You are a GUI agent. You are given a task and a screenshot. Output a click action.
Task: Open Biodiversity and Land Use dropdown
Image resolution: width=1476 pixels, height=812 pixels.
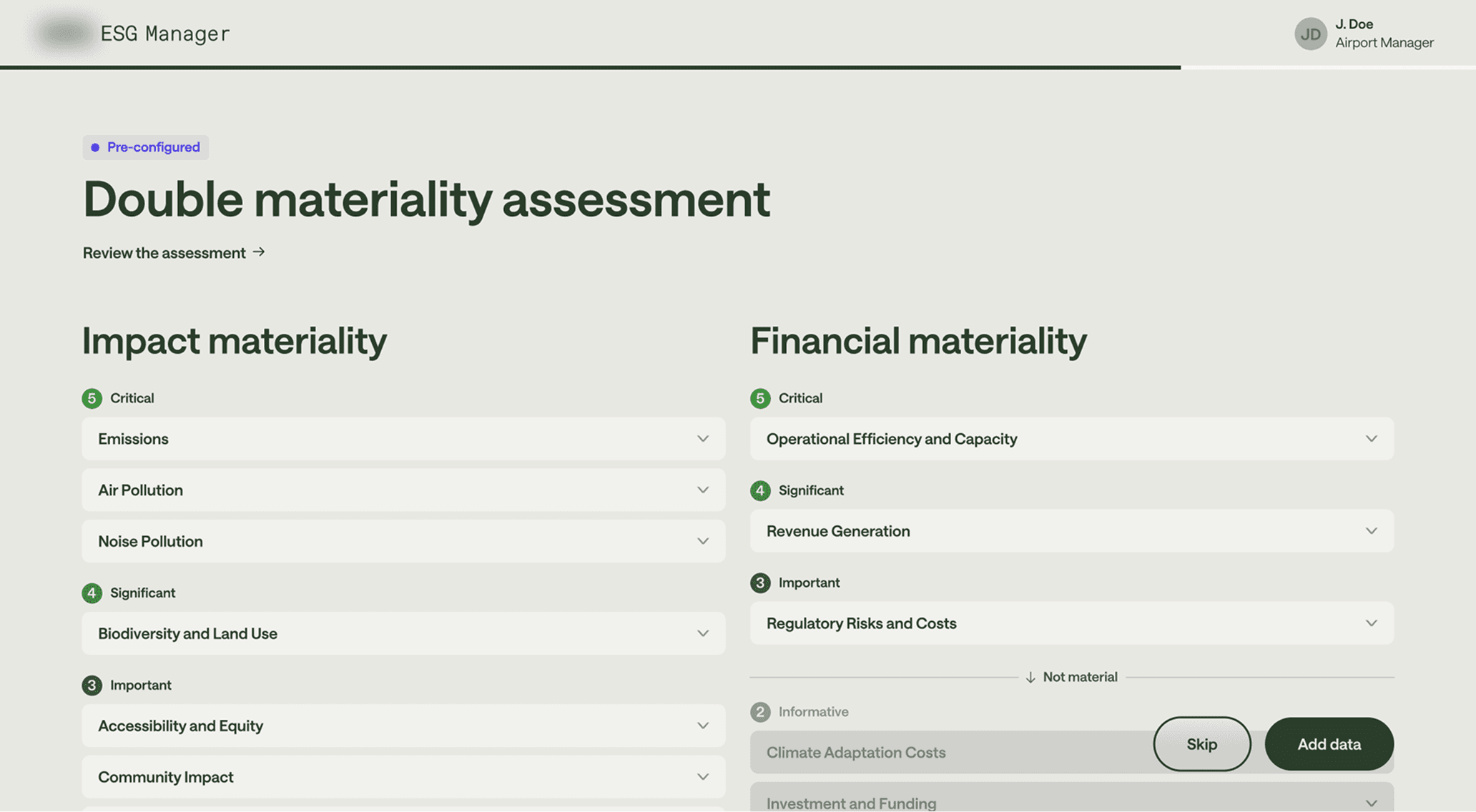click(x=702, y=634)
